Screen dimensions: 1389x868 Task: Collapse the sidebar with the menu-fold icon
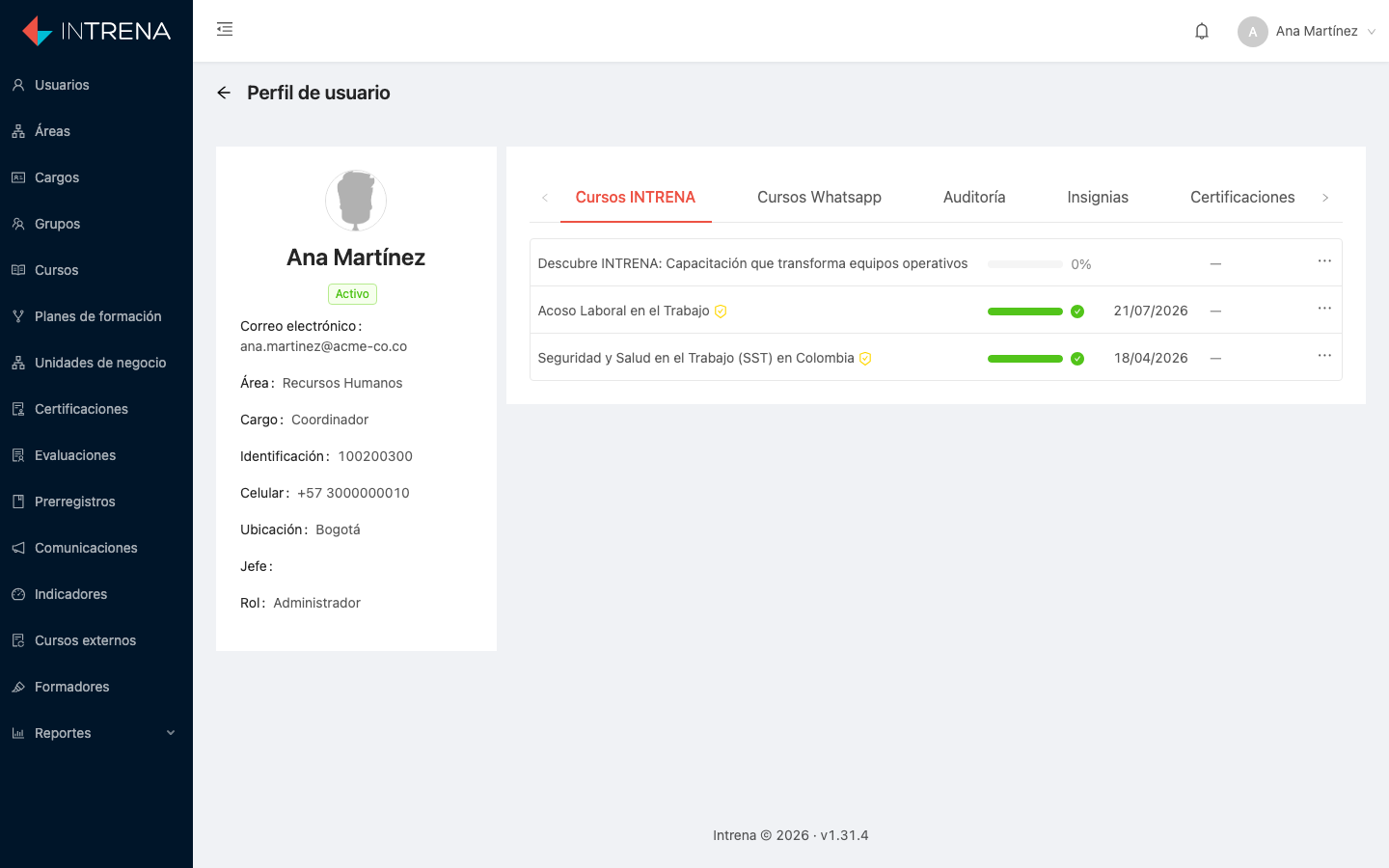pos(225,29)
